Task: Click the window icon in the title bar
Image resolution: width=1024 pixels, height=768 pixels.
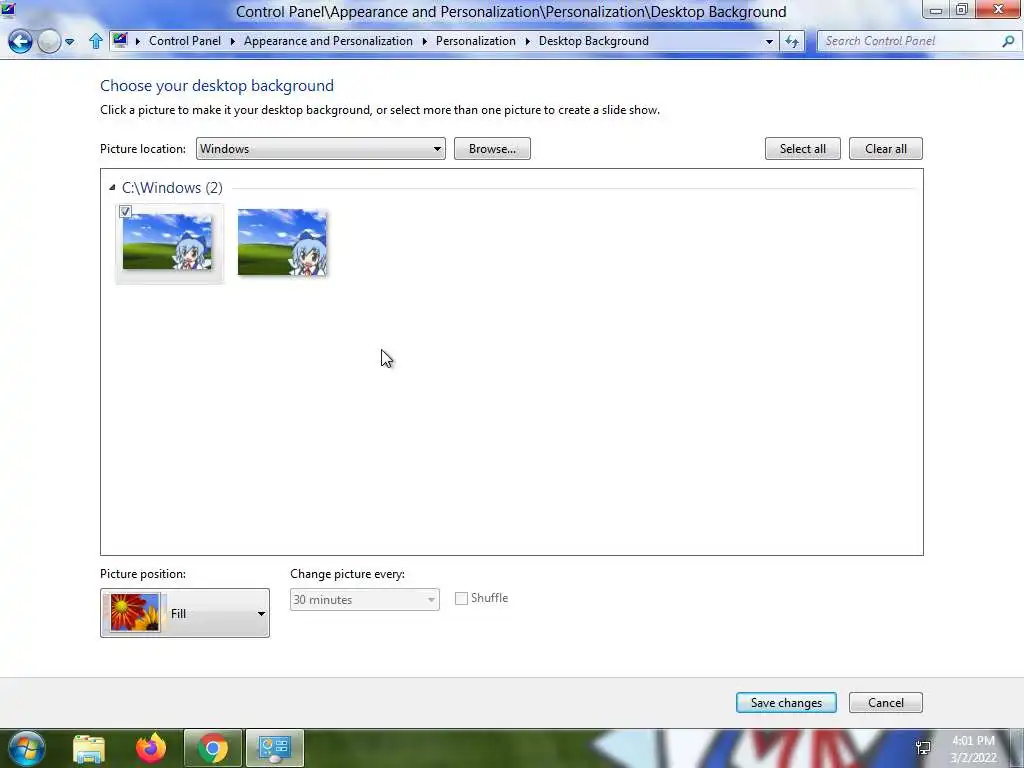Action: pos(8,10)
